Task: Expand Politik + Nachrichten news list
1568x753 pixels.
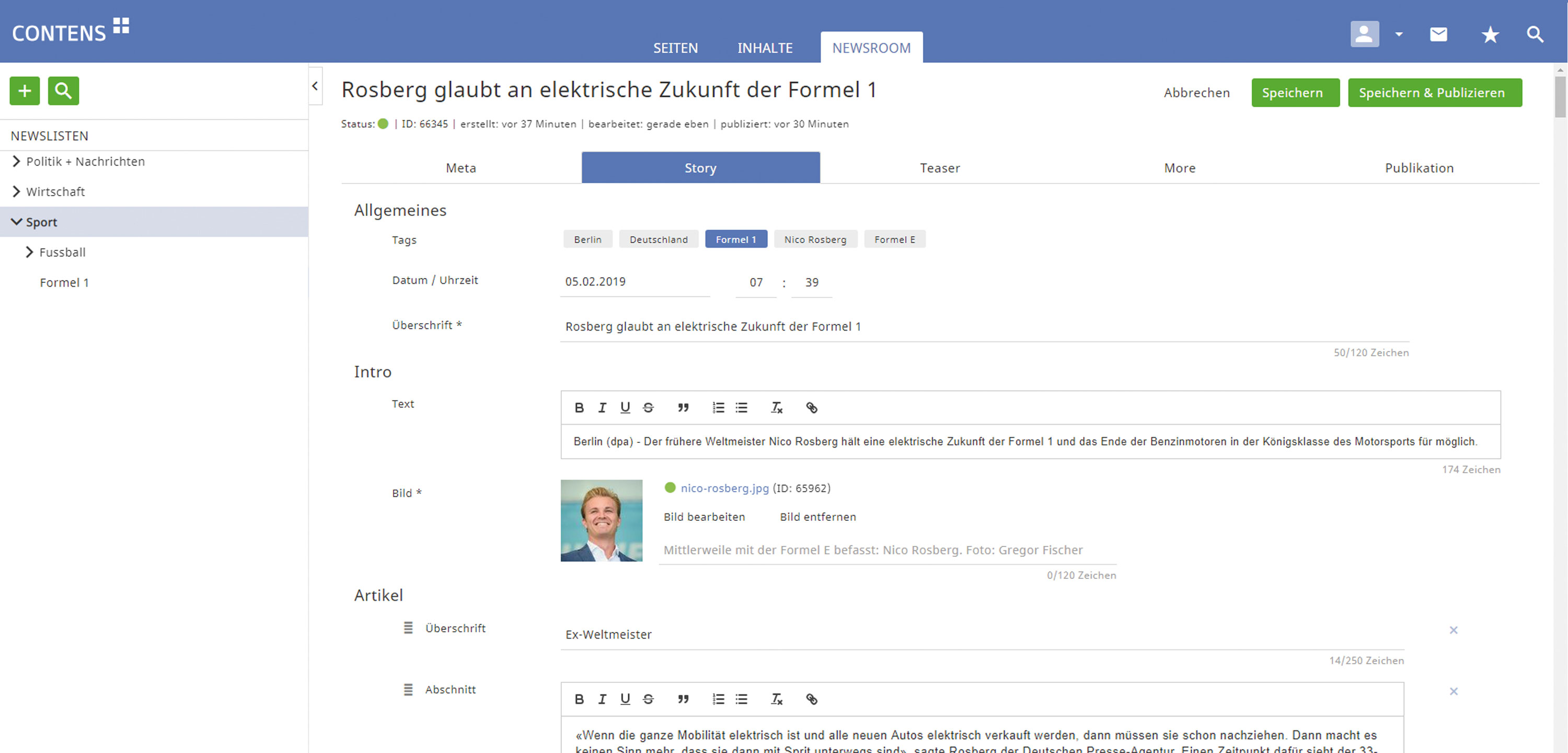Action: pyautogui.click(x=16, y=162)
